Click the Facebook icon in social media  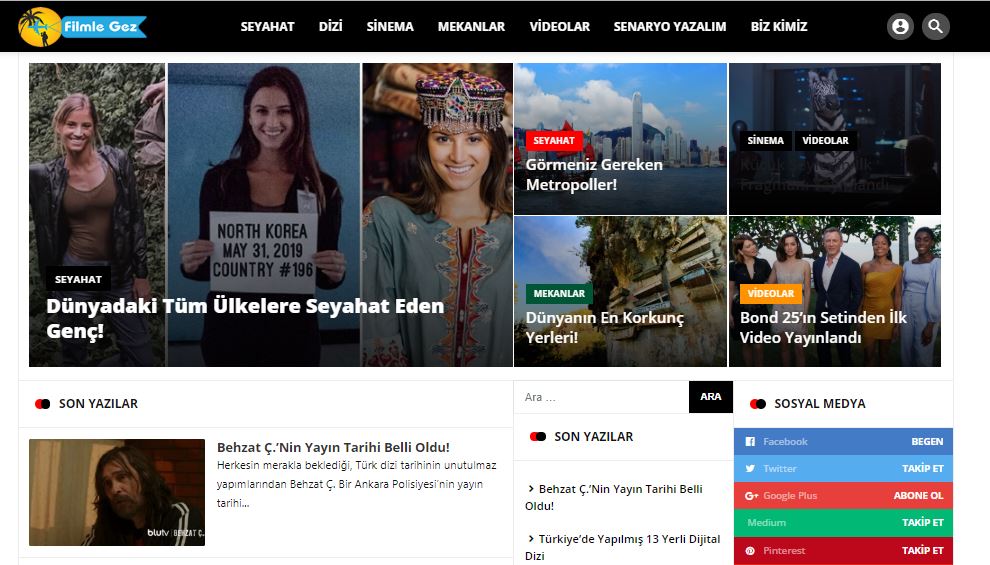(750, 442)
